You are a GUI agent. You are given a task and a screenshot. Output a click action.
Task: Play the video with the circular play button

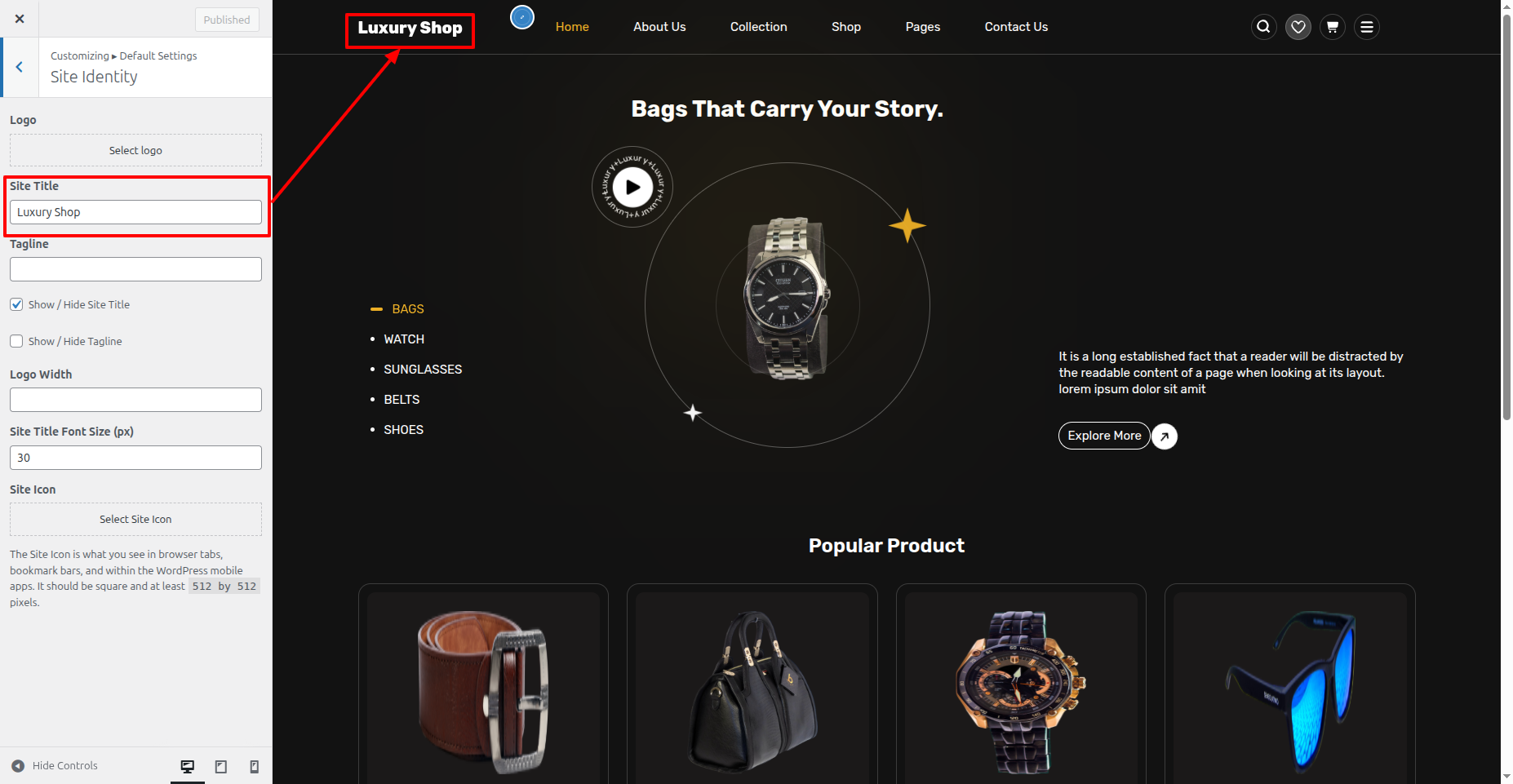pyautogui.click(x=632, y=187)
